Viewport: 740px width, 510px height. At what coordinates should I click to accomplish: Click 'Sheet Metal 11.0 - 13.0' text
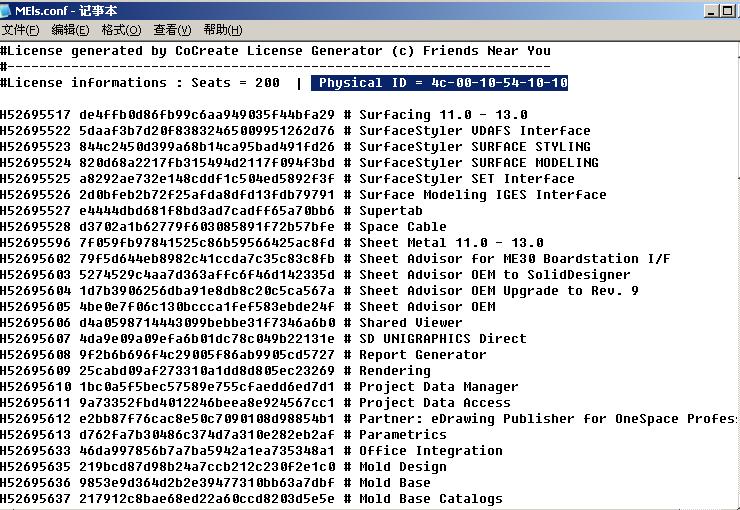451,243
